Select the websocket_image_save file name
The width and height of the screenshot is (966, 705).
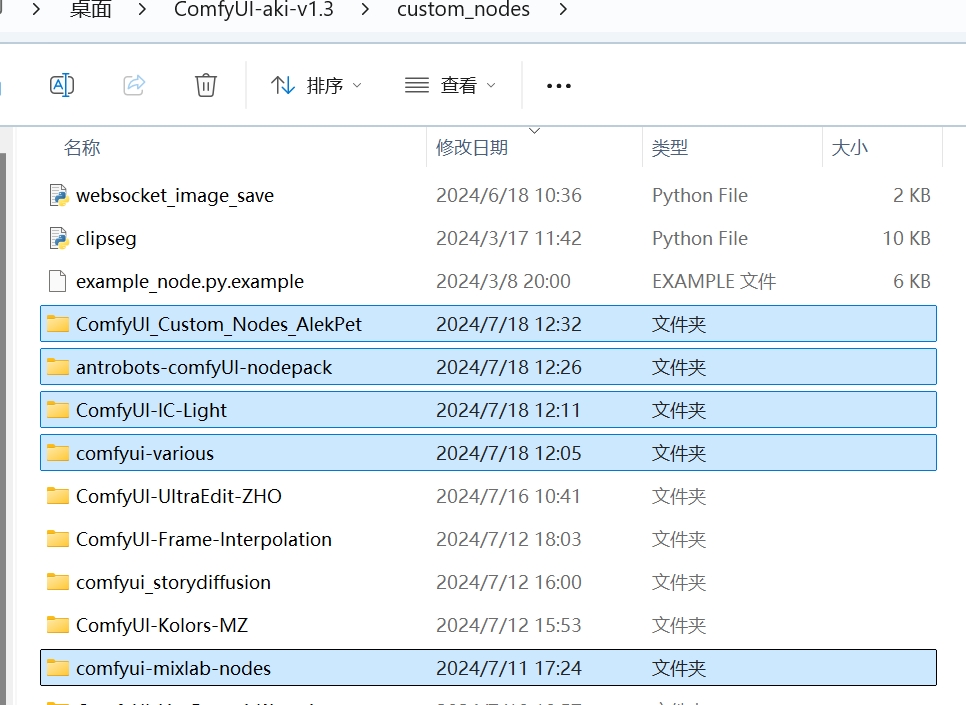tap(175, 195)
